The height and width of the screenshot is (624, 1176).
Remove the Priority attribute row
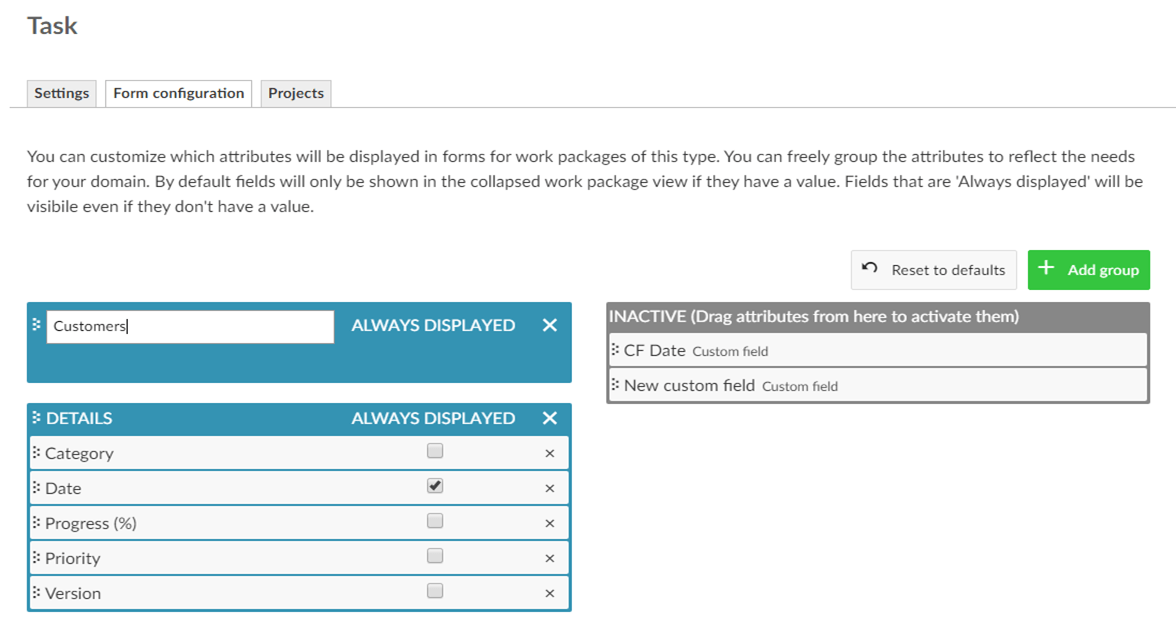pyautogui.click(x=549, y=559)
